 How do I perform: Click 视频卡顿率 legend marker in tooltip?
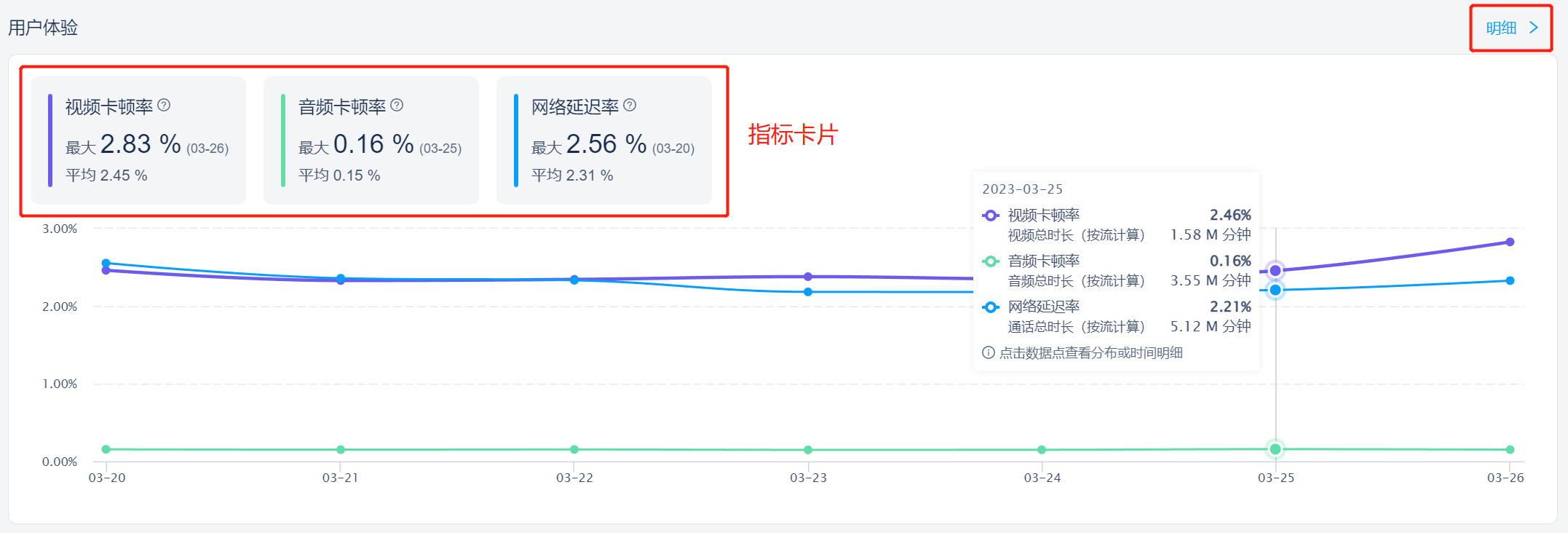[x=991, y=216]
